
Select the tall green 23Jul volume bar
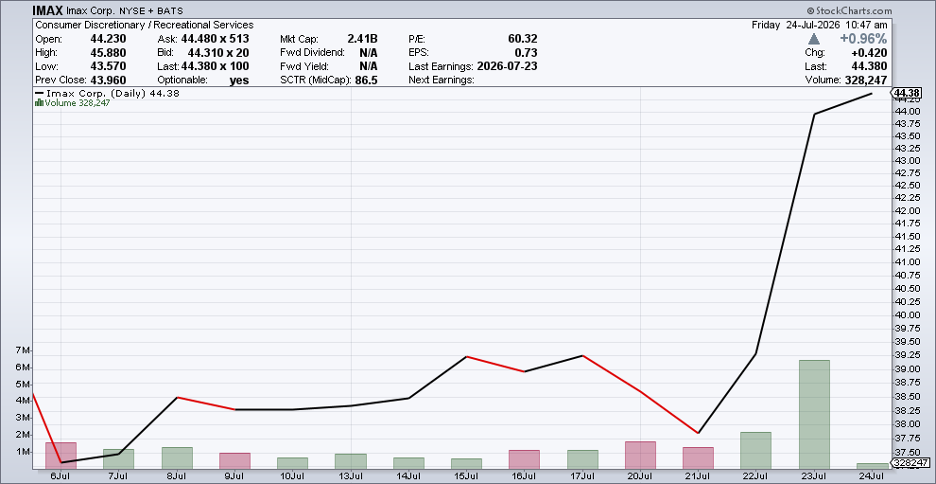[814, 415]
